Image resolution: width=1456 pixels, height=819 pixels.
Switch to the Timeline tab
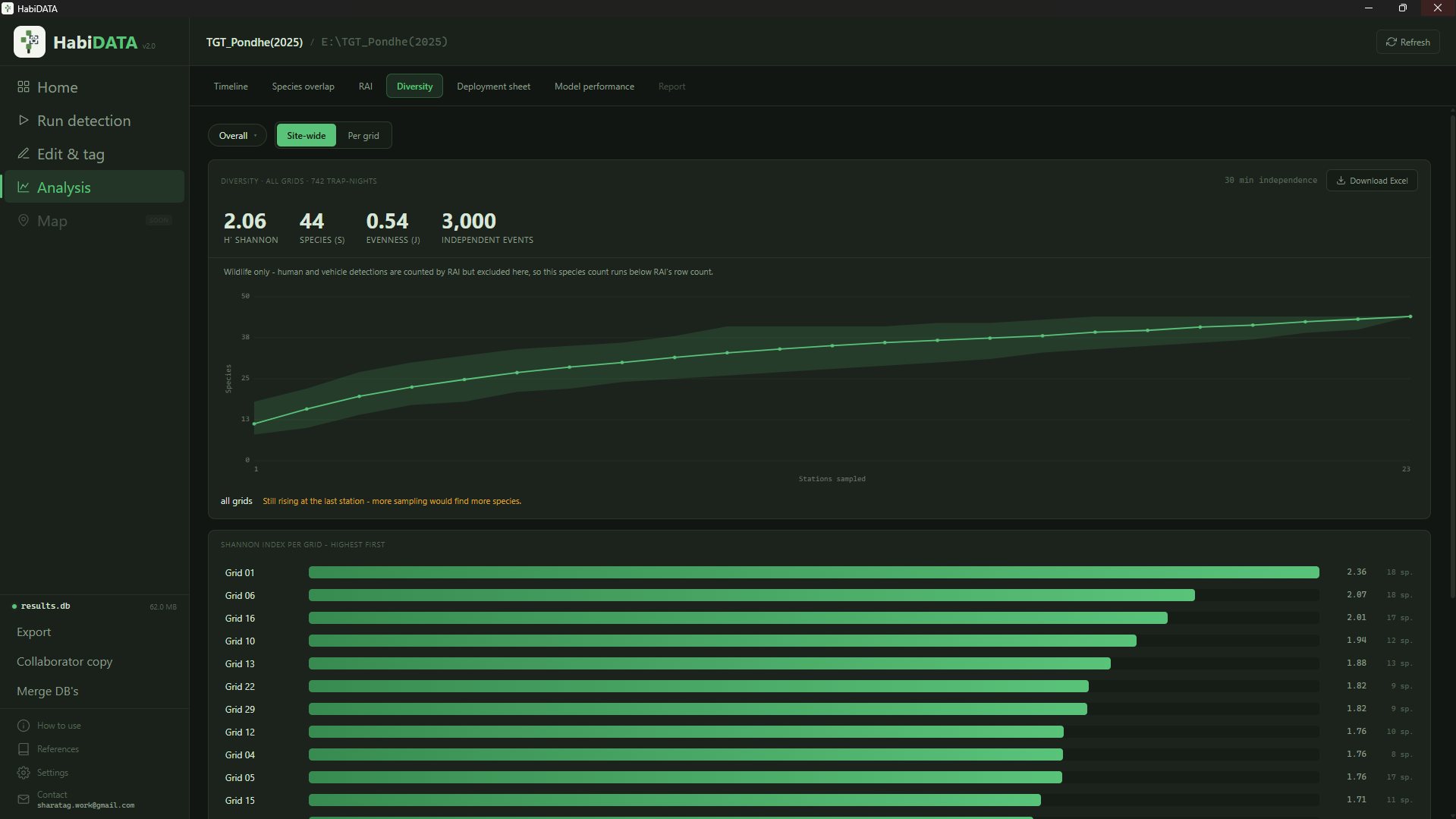[x=231, y=87]
